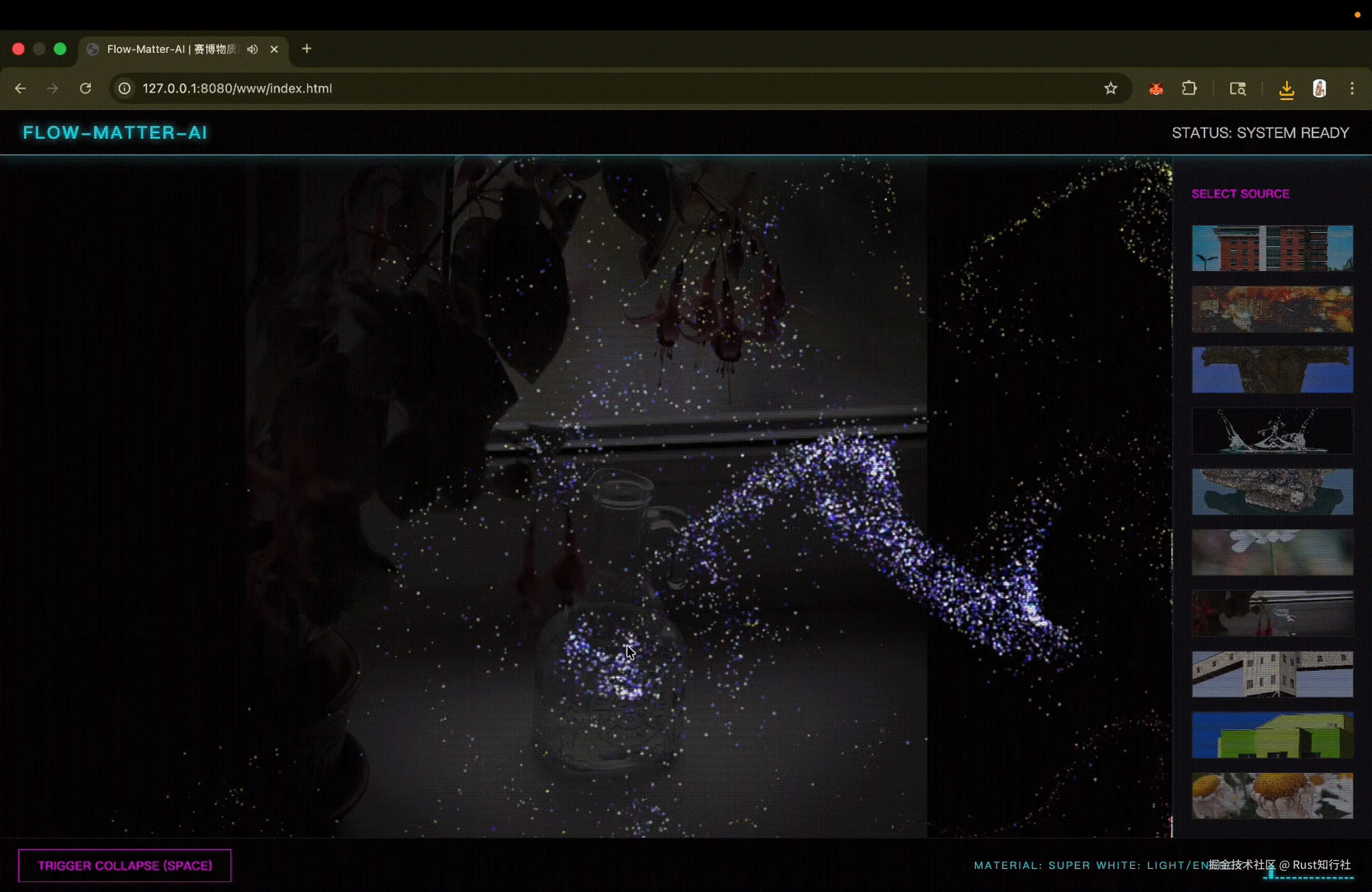Open the browser profile avatar
The width and height of the screenshot is (1372, 892).
tap(1319, 88)
